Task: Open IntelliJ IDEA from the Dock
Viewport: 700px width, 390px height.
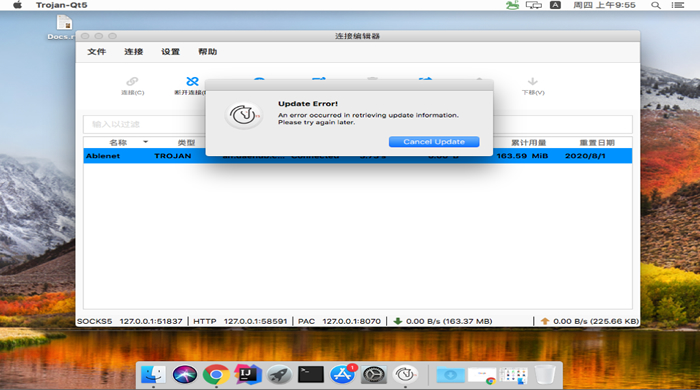Action: [x=248, y=374]
